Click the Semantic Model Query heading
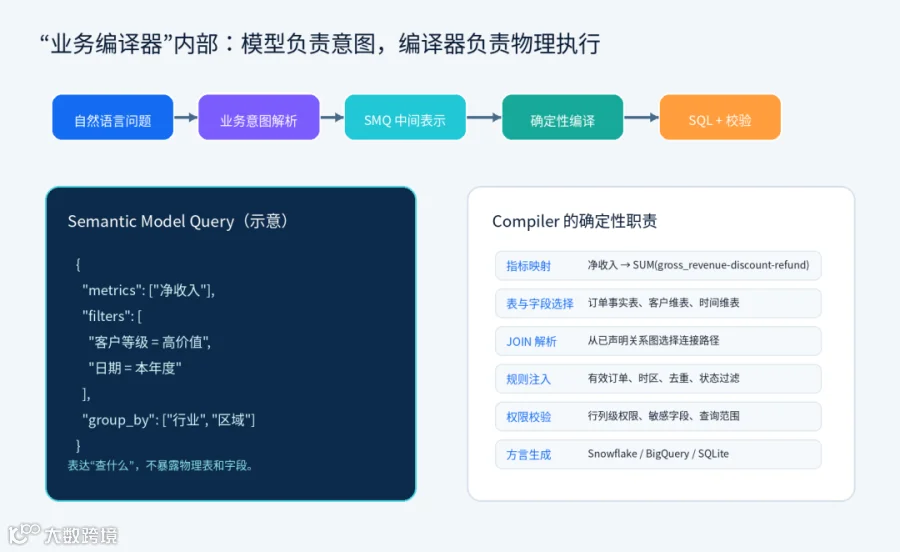The height and width of the screenshot is (552, 900). click(x=178, y=221)
